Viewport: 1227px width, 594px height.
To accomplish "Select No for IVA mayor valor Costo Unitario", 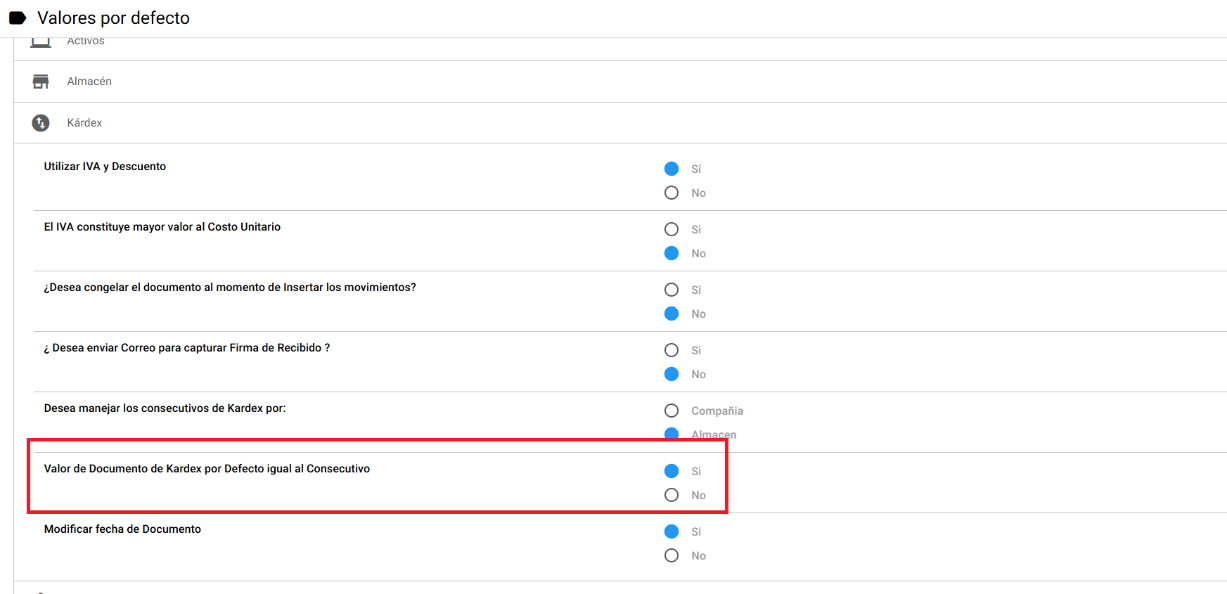I will click(x=671, y=253).
